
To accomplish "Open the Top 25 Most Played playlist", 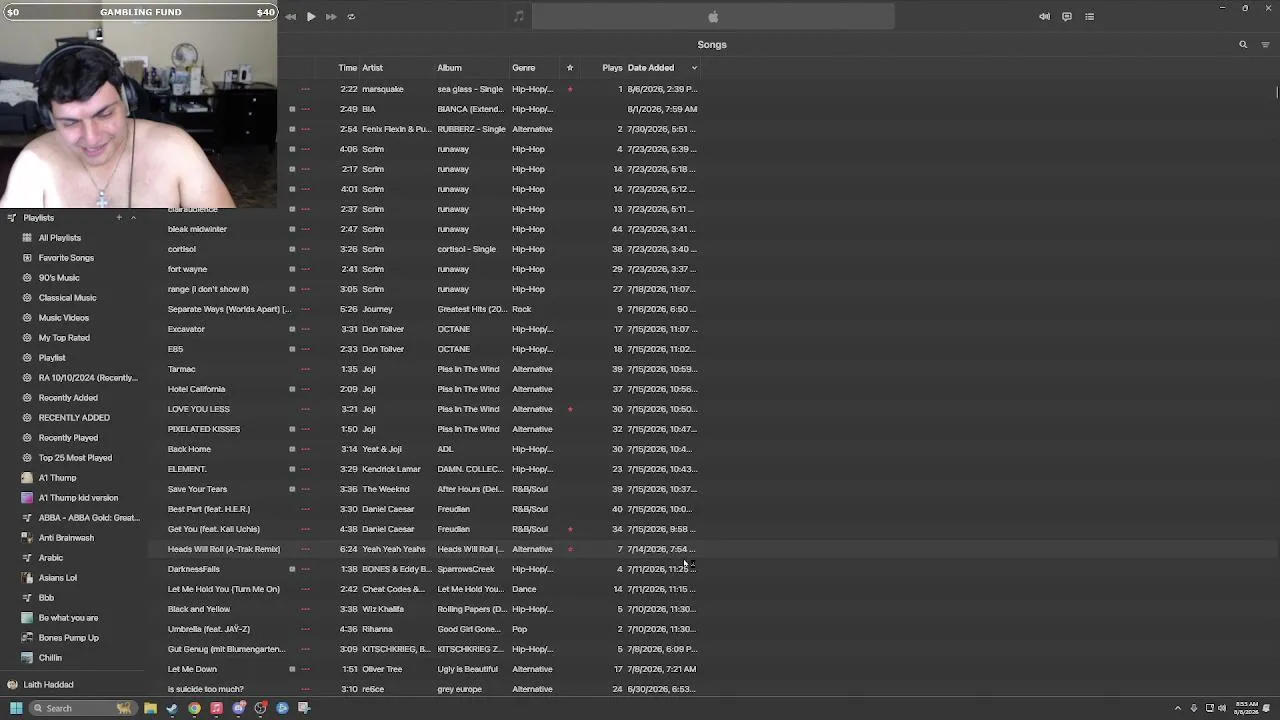I will [75, 458].
